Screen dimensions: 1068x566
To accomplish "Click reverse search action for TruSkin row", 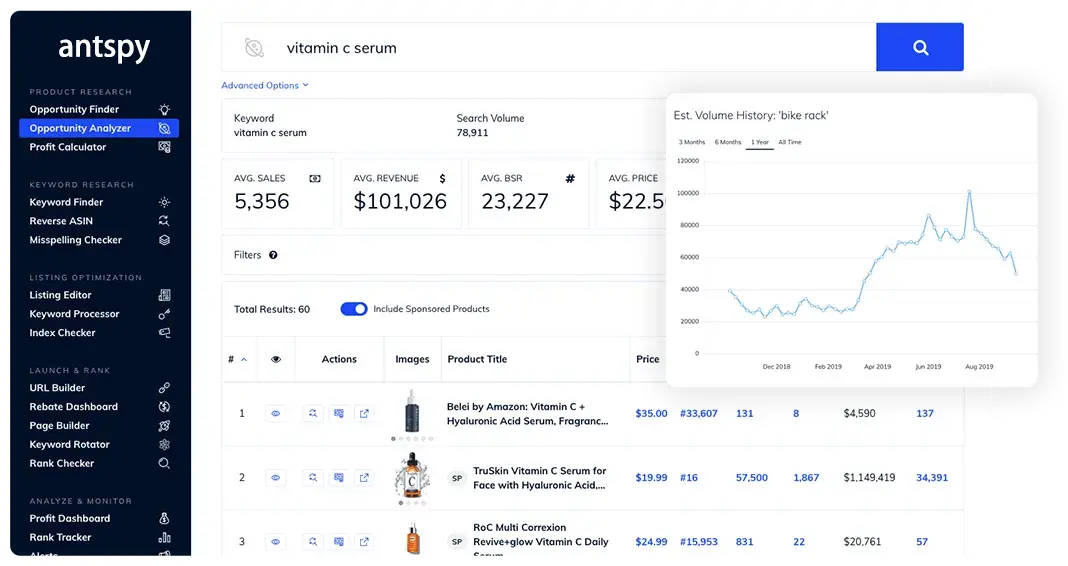I will 313,477.
